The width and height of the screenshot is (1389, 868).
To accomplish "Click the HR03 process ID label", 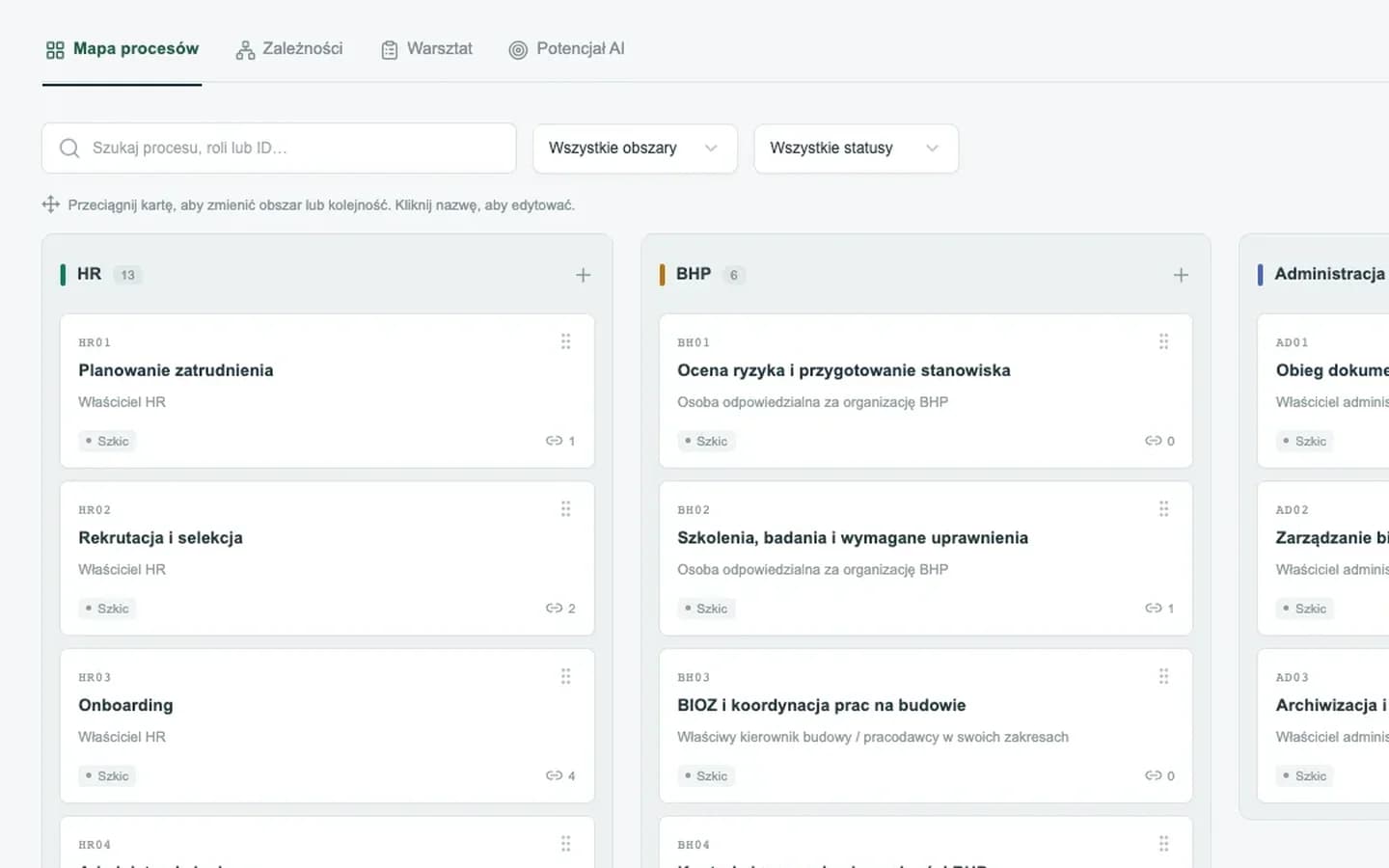I will coord(95,677).
